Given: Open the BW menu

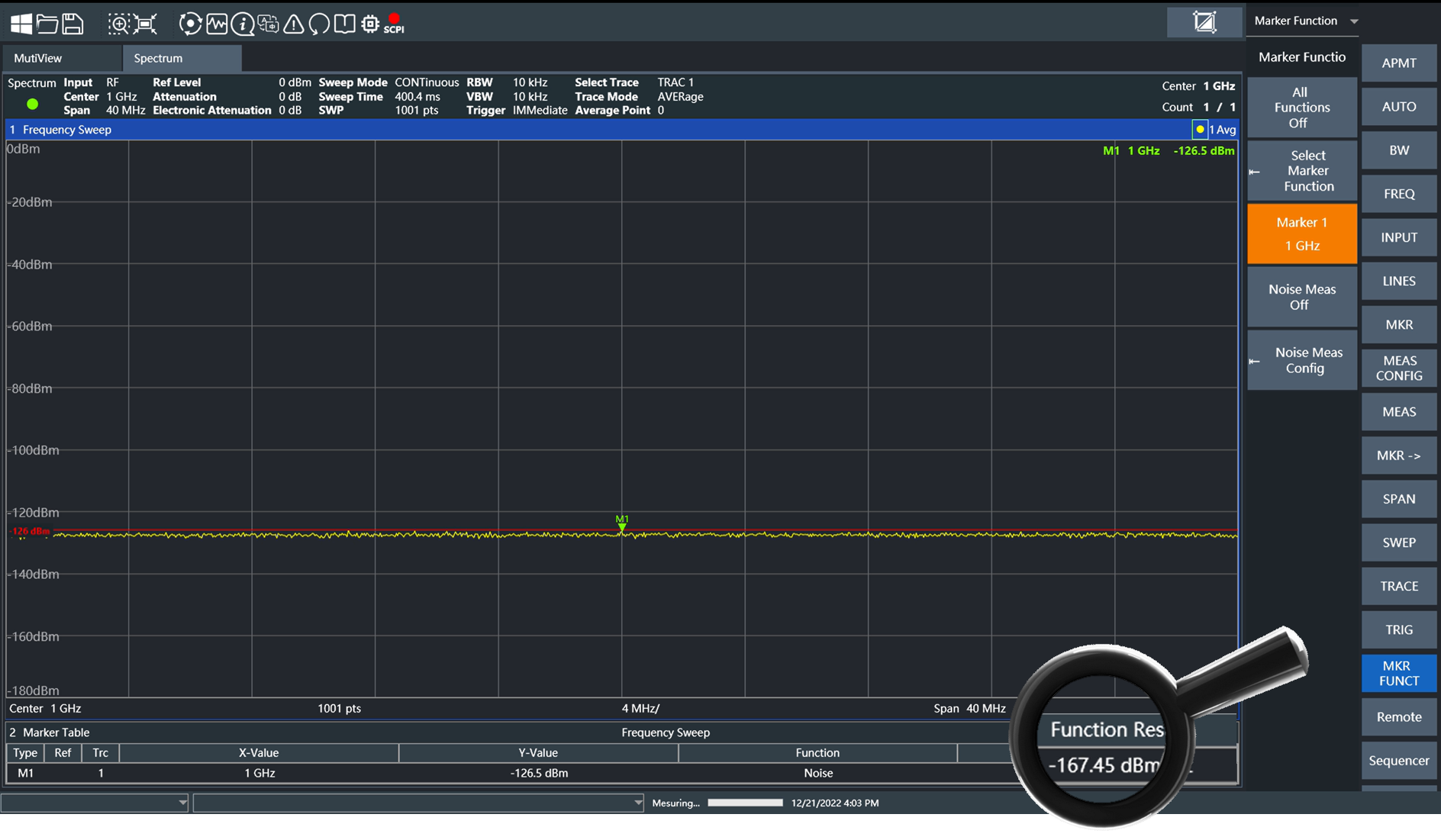Looking at the screenshot, I should click(x=1399, y=150).
